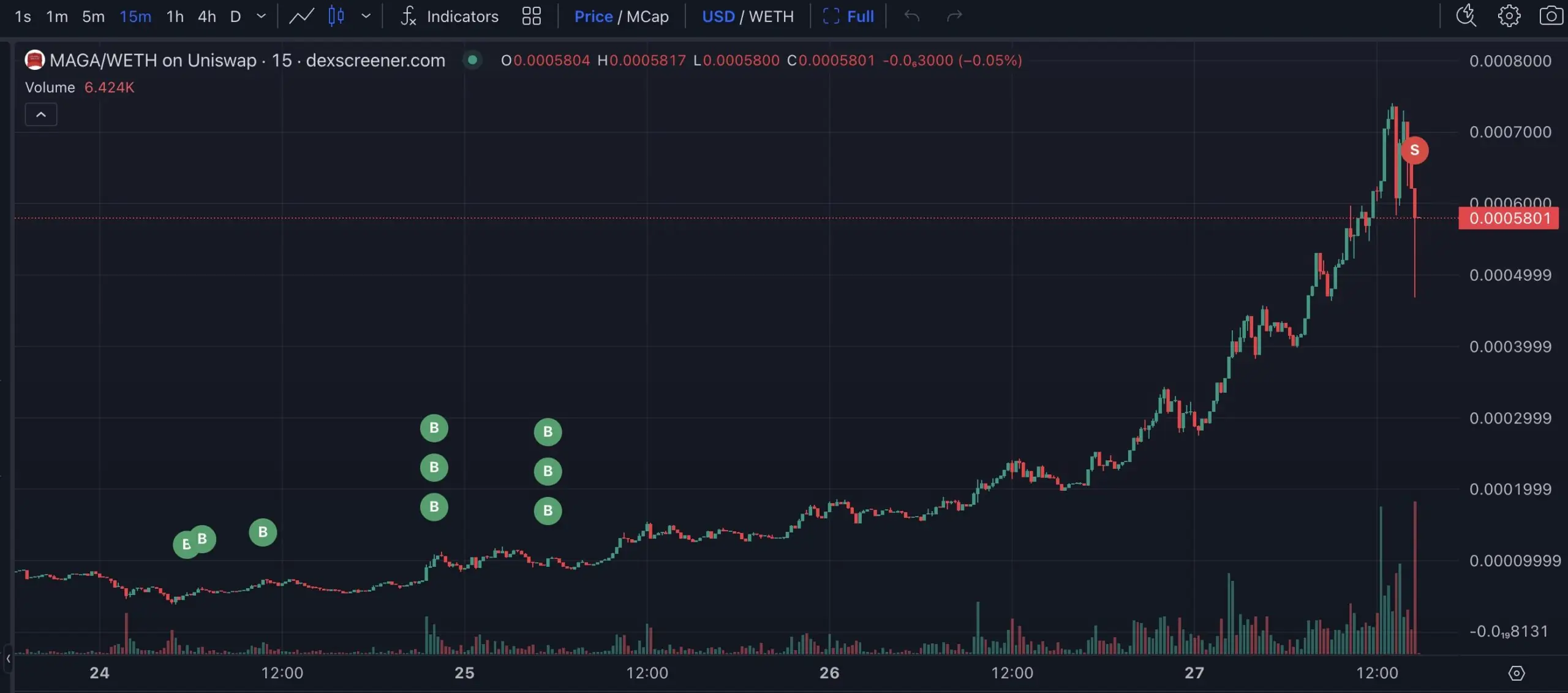Switch to the 5m timeframe
Screen dimensions: 1568x693
click(93, 17)
